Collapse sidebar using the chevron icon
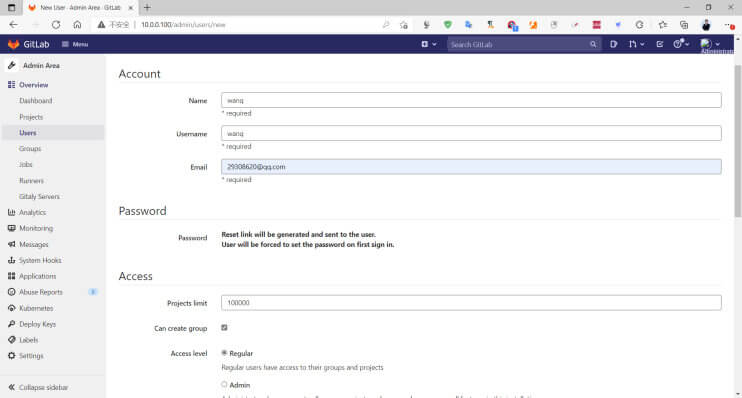742x398 pixels. [11, 388]
